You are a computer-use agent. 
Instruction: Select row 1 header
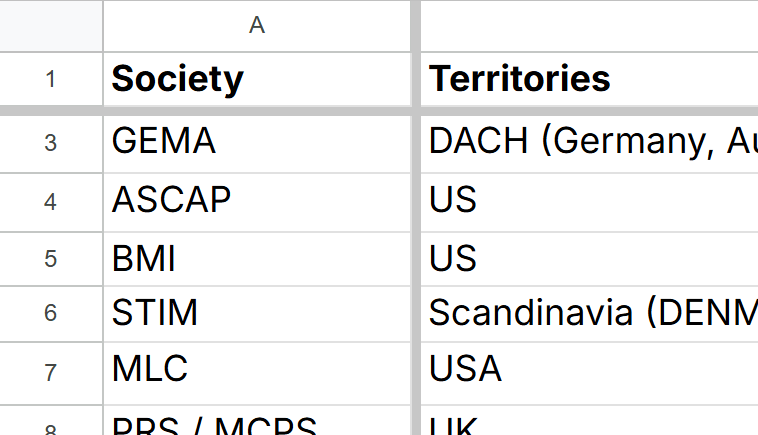tap(51, 79)
